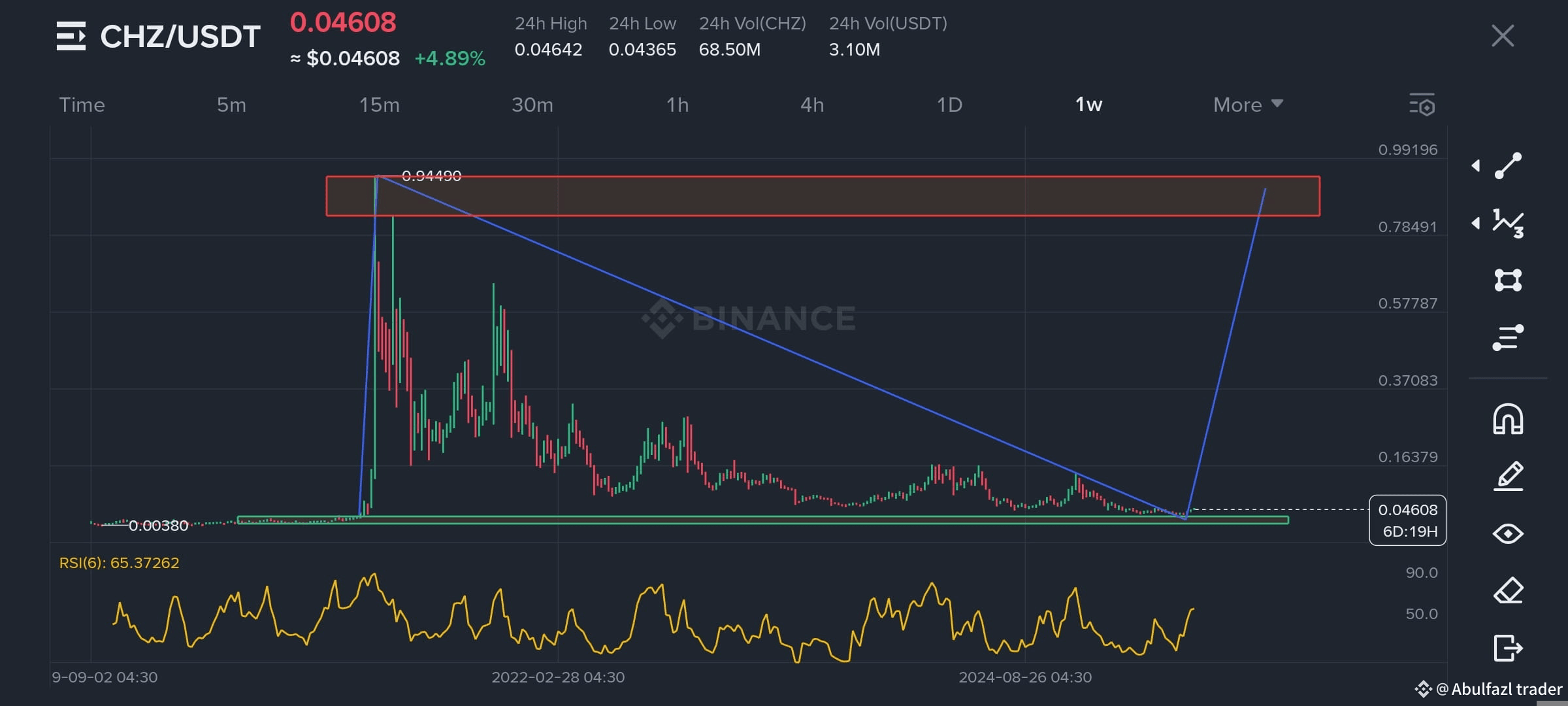Tap the 0.16379 price axis label
The height and width of the screenshot is (706, 1568).
(1408, 457)
